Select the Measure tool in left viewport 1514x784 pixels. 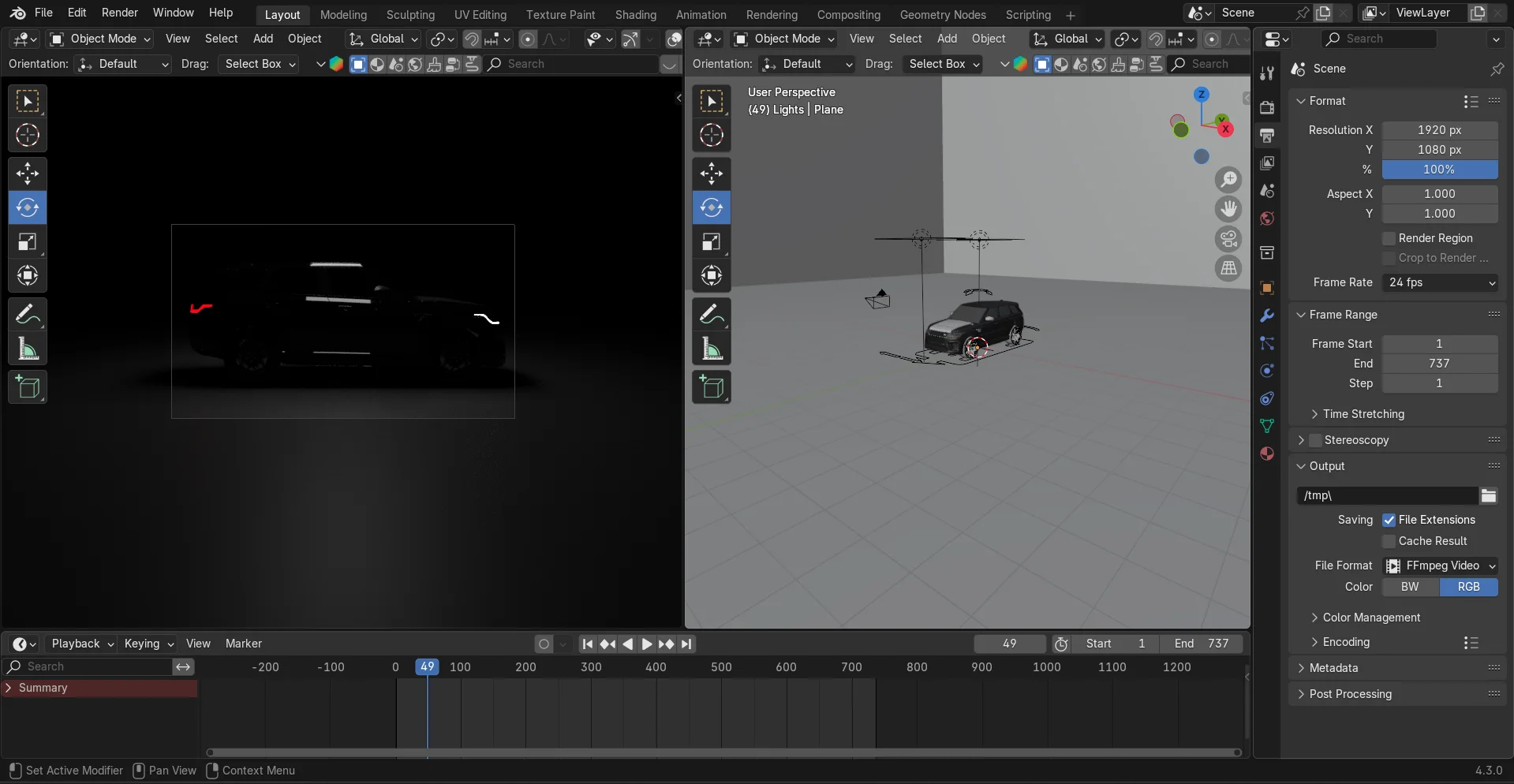click(x=28, y=349)
